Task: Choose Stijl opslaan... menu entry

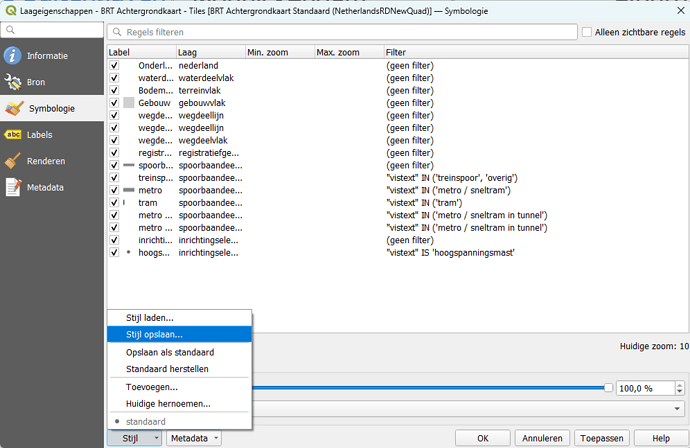Action: pos(180,334)
